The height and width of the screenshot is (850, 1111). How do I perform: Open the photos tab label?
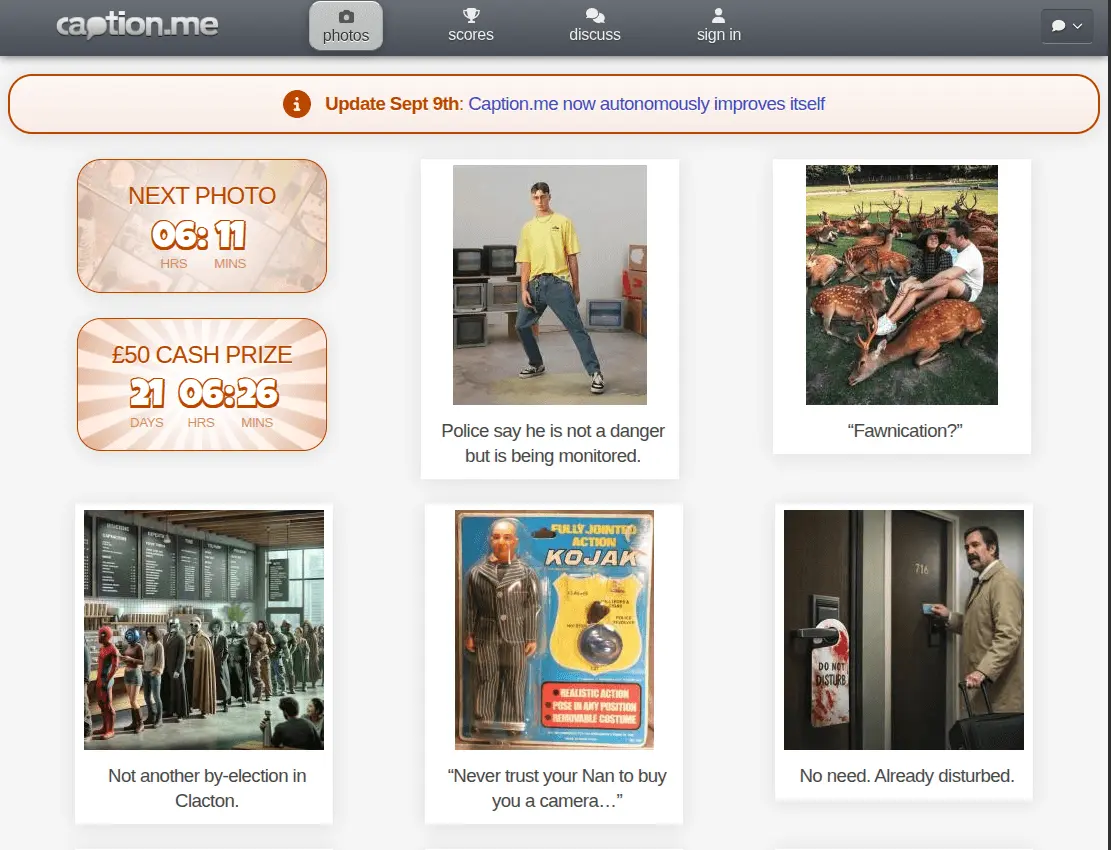point(346,35)
